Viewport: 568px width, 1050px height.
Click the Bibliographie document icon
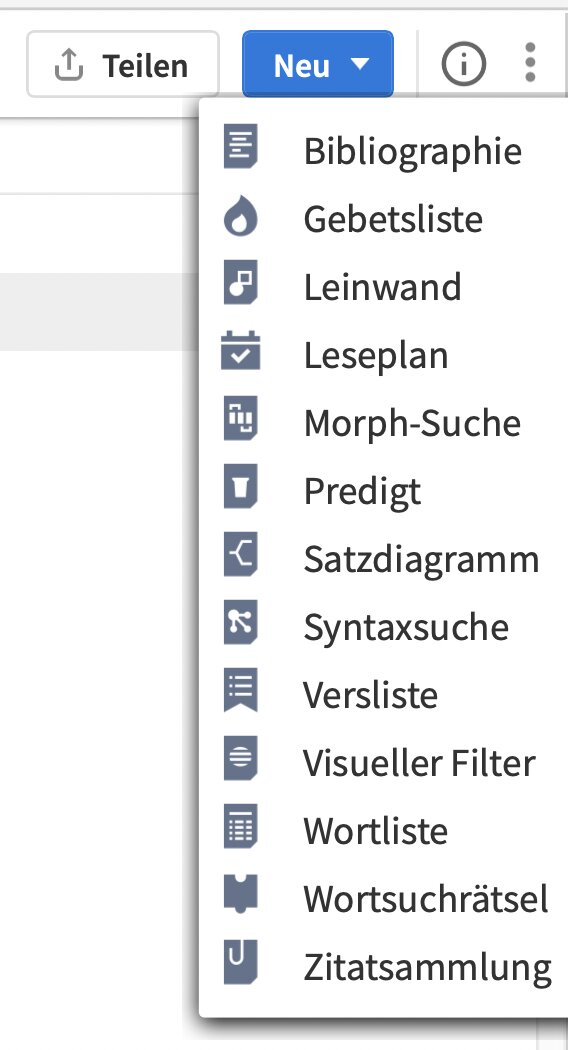pyautogui.click(x=240, y=147)
